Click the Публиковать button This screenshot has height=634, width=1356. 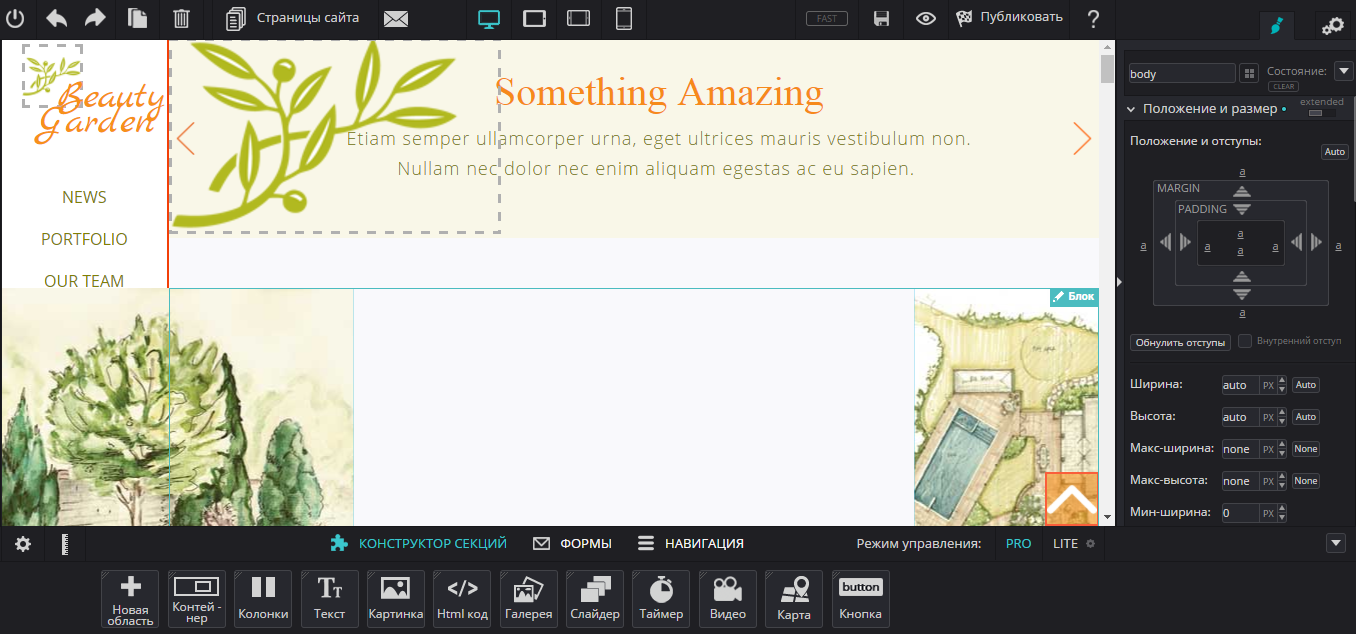pyautogui.click(x=1009, y=18)
